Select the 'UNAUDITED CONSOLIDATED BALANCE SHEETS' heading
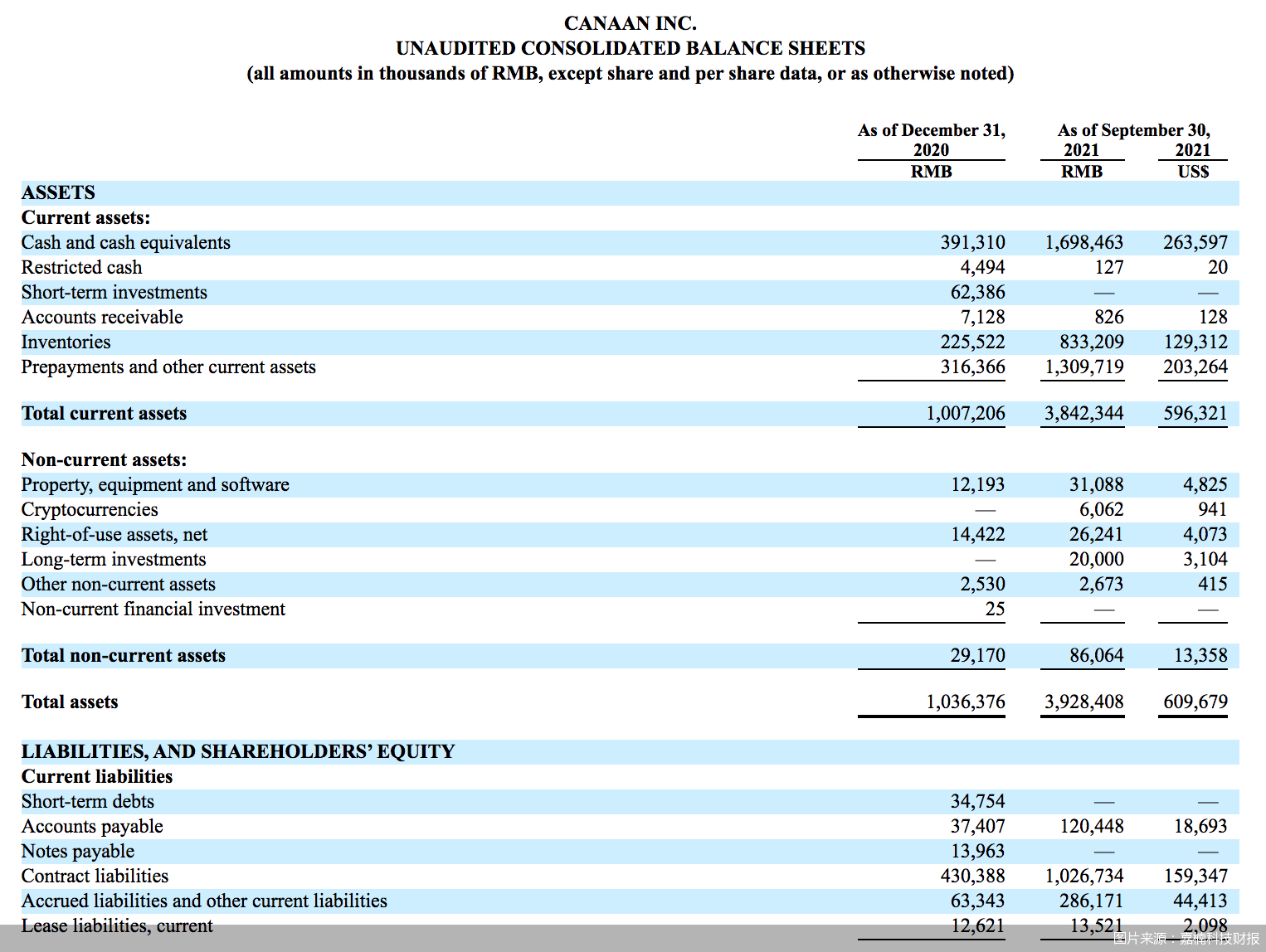The height and width of the screenshot is (952, 1266). 631,48
